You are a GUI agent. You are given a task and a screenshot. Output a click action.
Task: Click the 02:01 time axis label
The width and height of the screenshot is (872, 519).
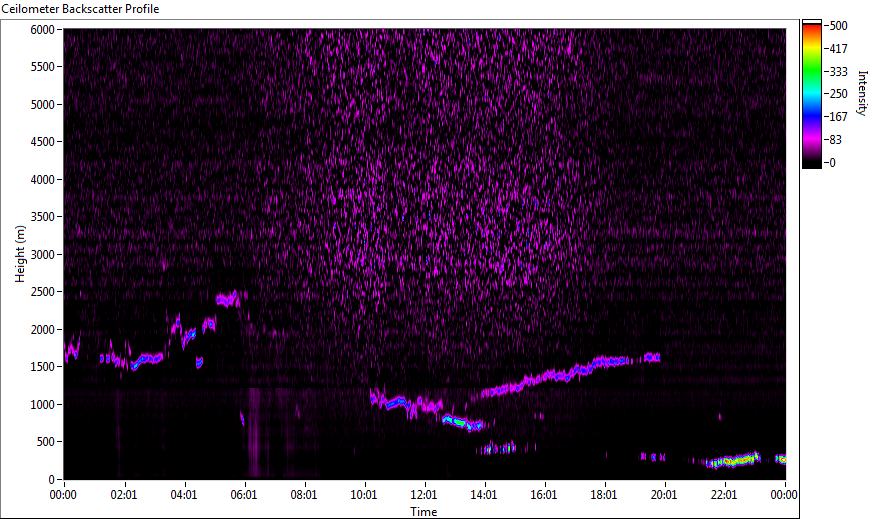click(x=123, y=495)
